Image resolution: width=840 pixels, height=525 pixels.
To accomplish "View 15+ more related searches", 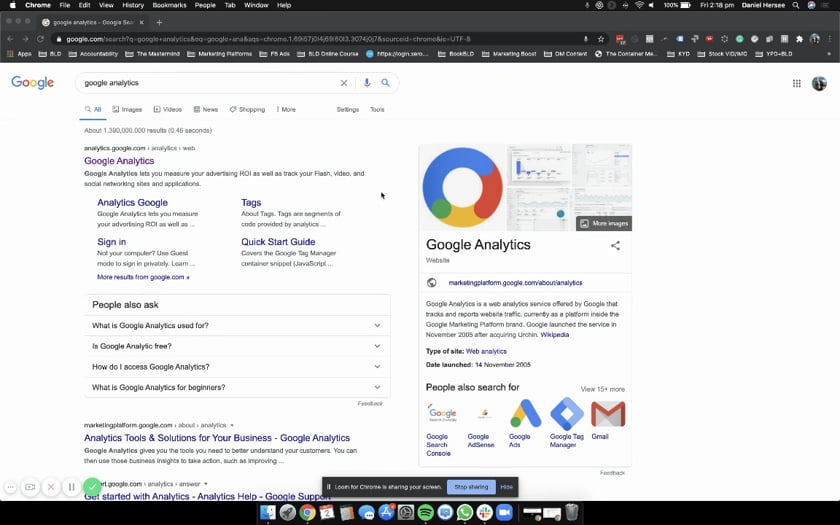I will pos(603,389).
